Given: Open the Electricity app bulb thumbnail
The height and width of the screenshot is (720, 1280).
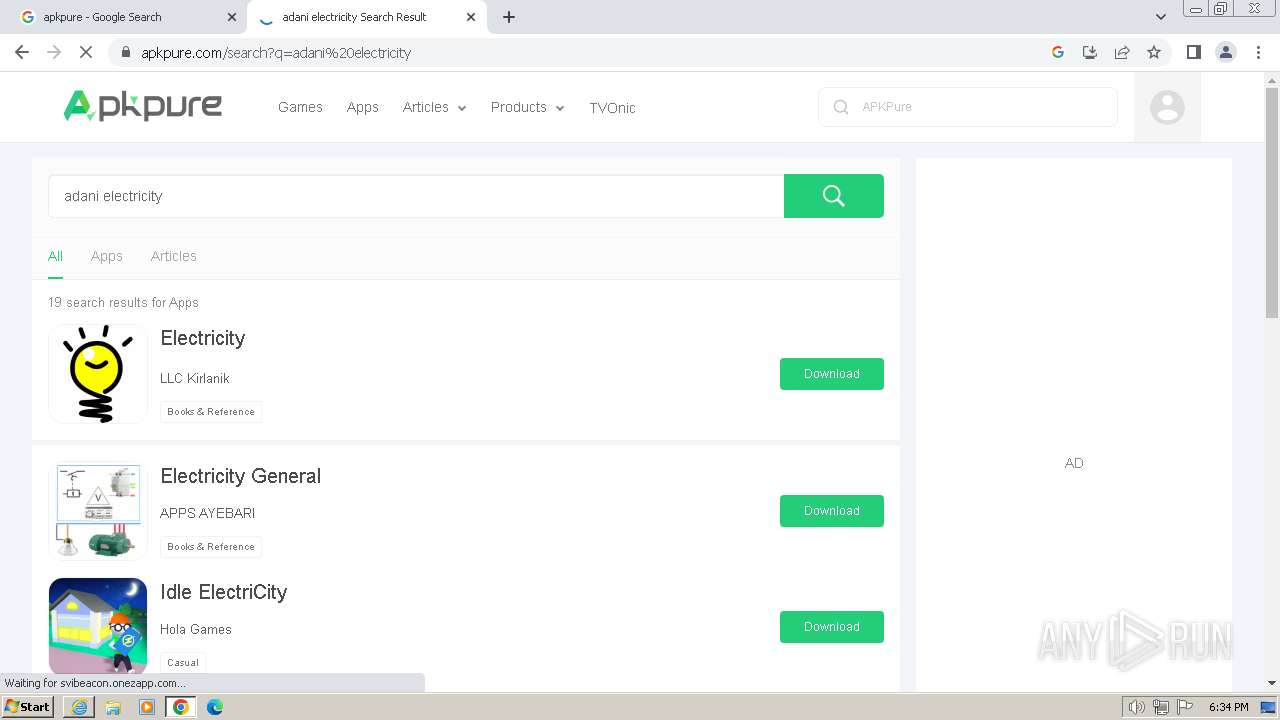Looking at the screenshot, I should tap(98, 374).
